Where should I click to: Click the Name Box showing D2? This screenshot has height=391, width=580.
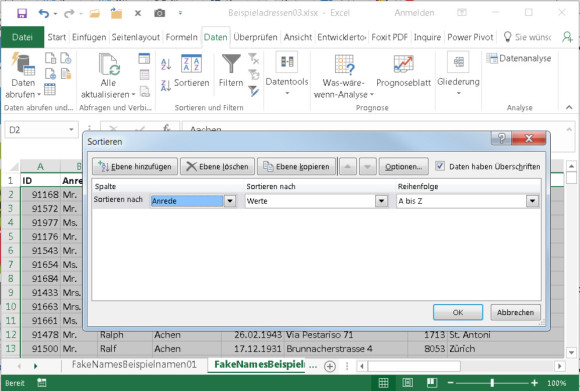click(36, 130)
